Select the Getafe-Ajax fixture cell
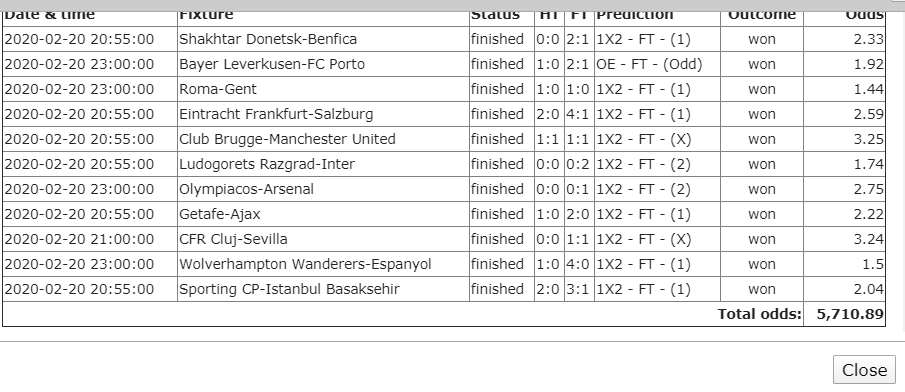Screen dimensions: 905x392 click(x=323, y=214)
